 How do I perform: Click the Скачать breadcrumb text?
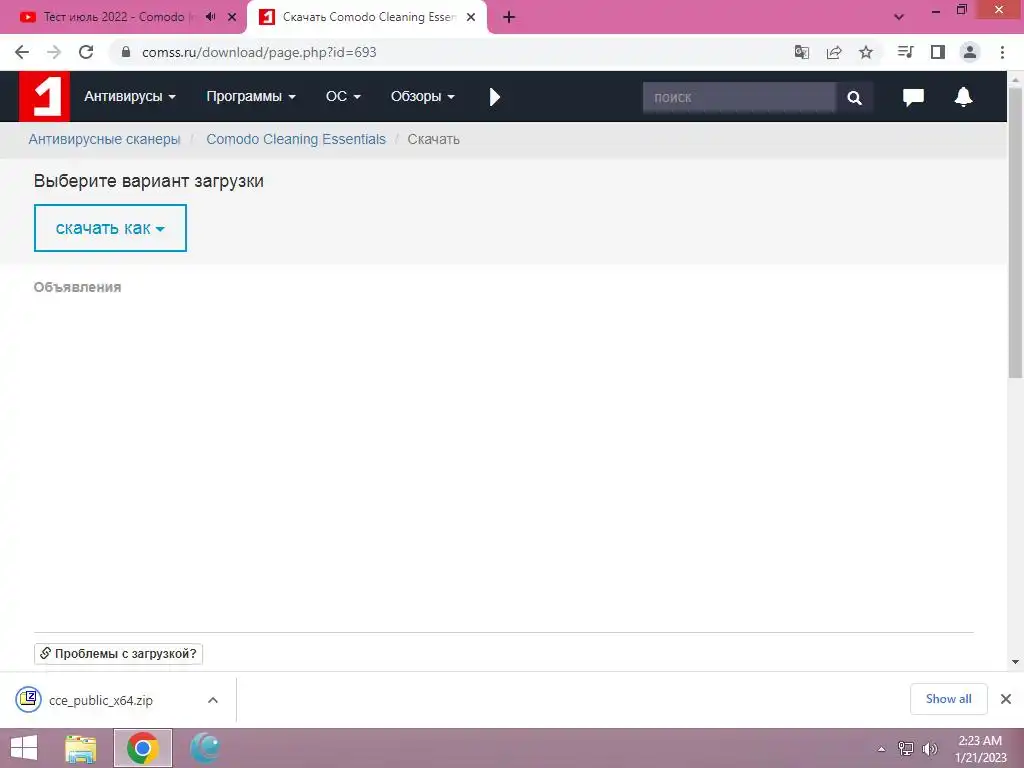(434, 139)
